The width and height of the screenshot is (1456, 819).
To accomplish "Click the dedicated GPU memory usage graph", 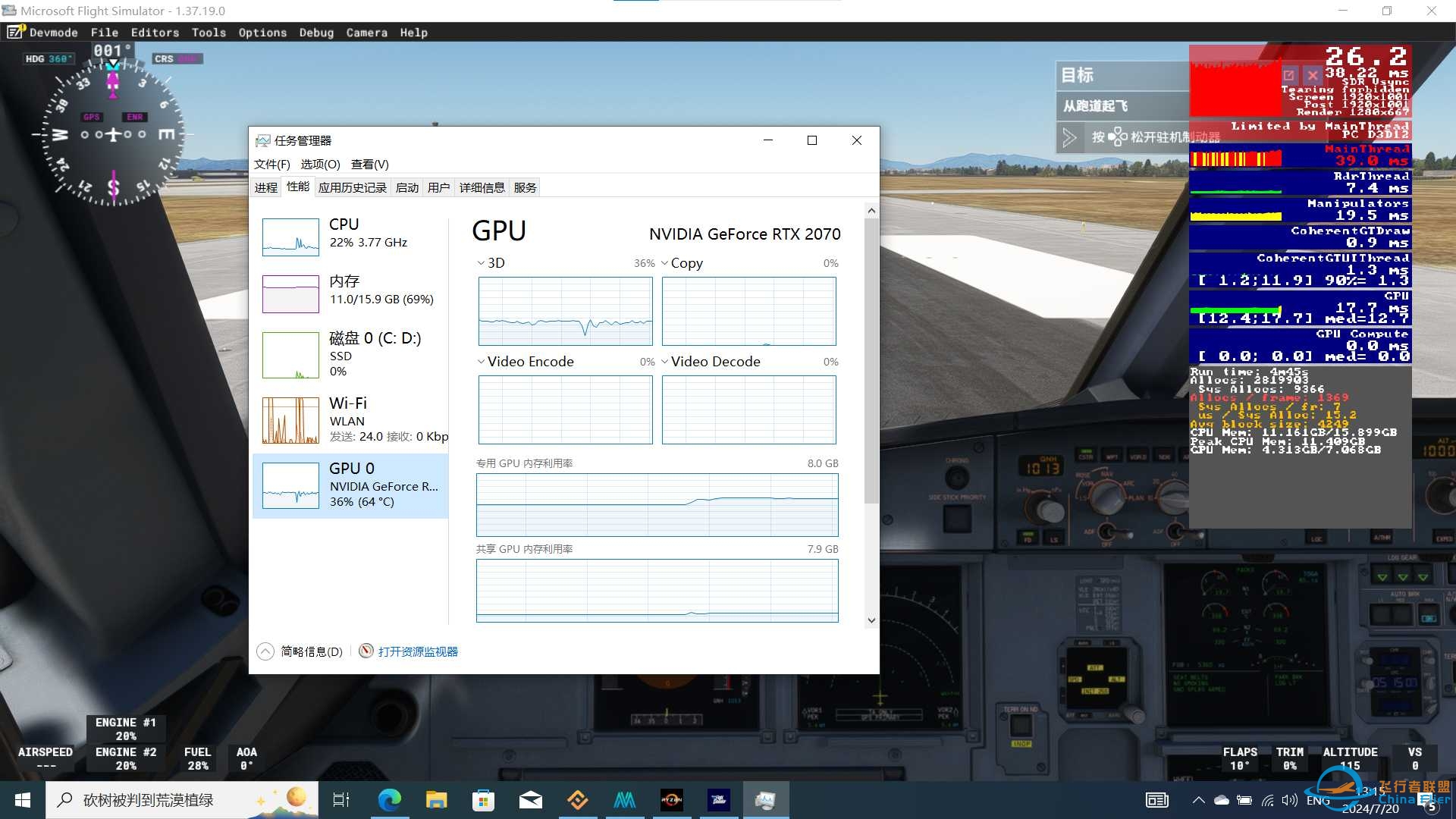I will tap(657, 505).
